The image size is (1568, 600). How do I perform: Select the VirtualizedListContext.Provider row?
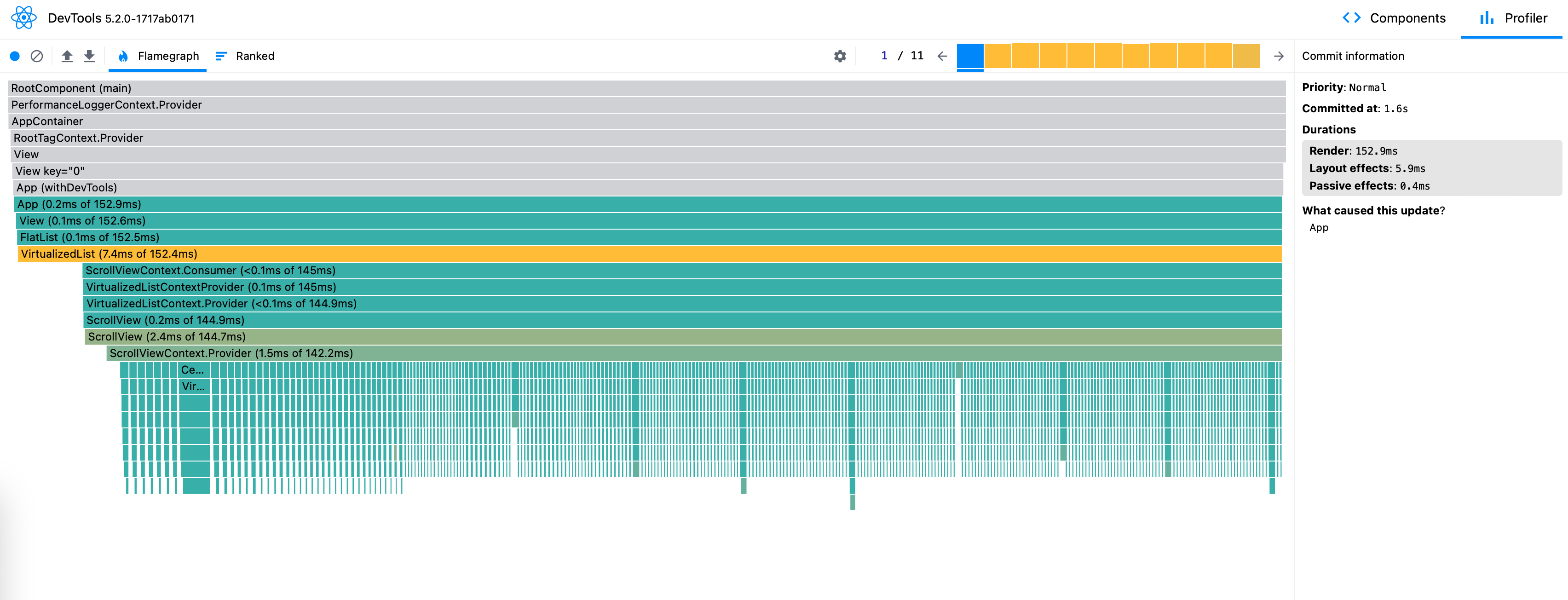tap(682, 303)
